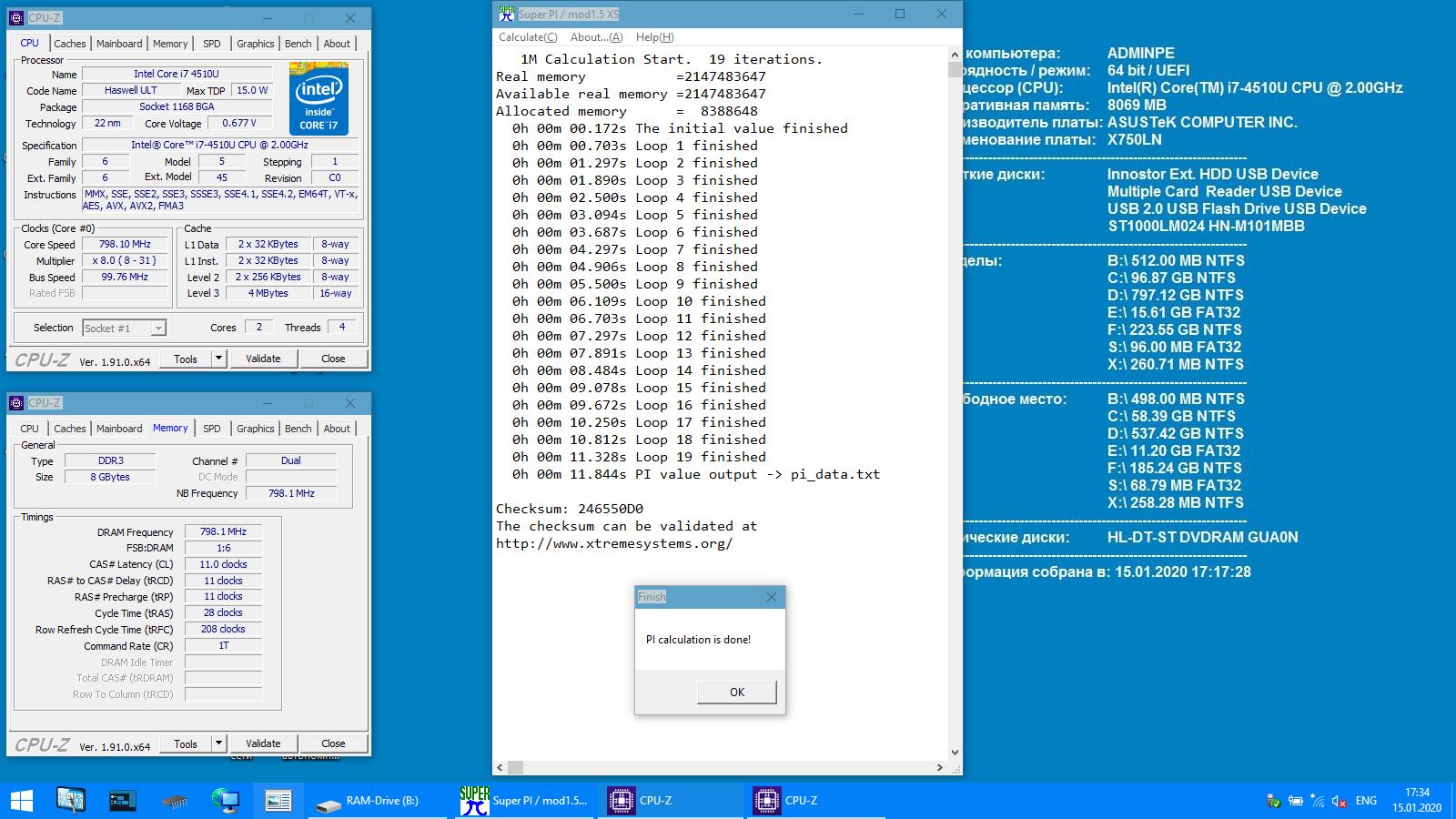Click Tools button in bottom CPU-Z window
This screenshot has width=1456, height=819.
pyautogui.click(x=186, y=743)
